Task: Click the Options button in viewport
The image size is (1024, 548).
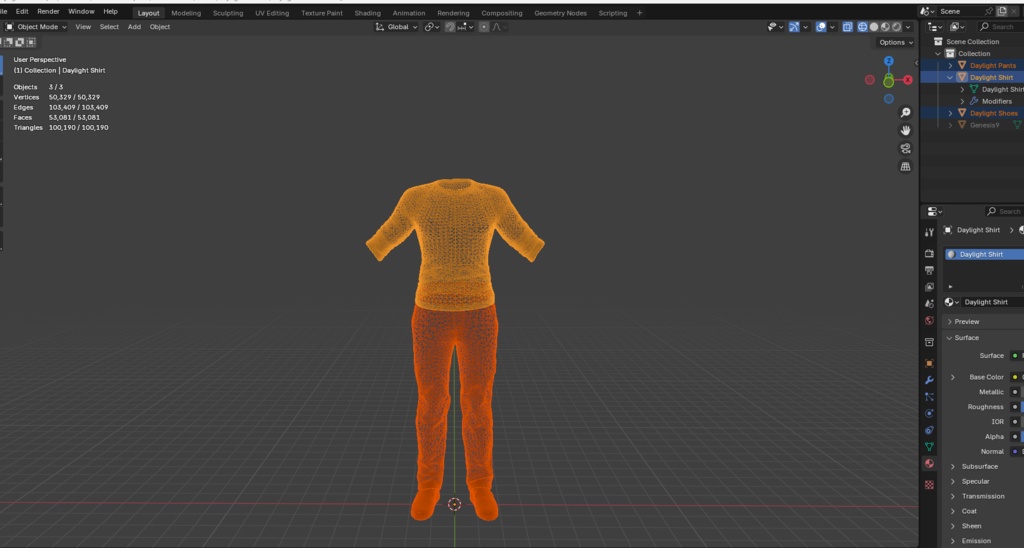Action: pyautogui.click(x=895, y=42)
